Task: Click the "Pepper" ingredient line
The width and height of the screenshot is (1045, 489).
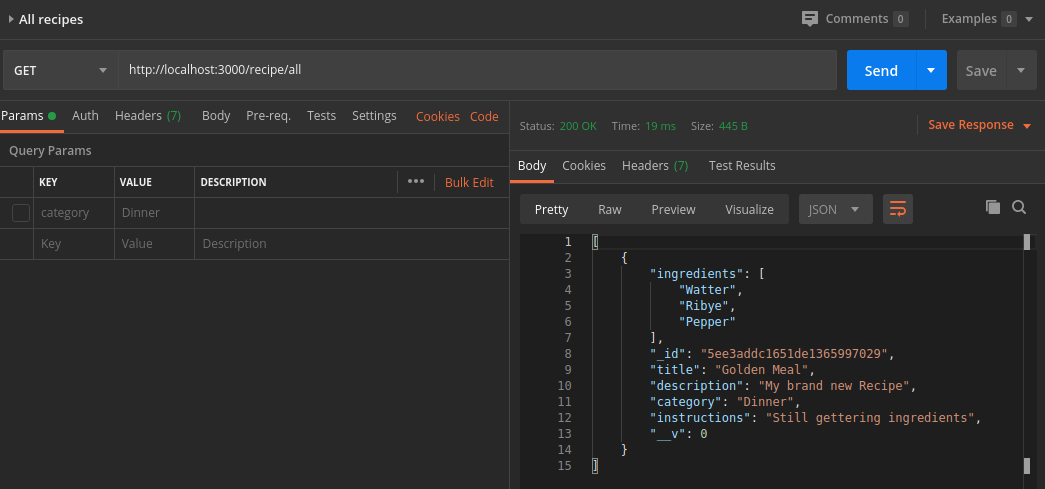Action: point(706,322)
